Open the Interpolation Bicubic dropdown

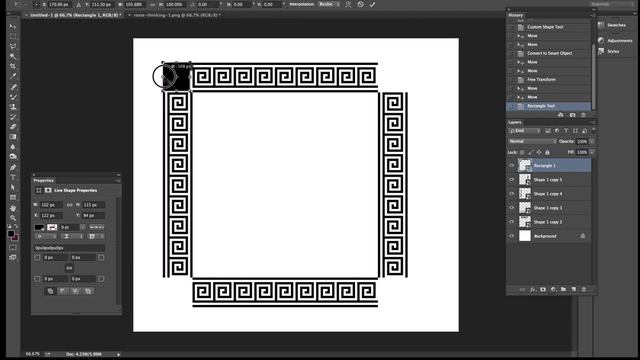pyautogui.click(x=329, y=4)
